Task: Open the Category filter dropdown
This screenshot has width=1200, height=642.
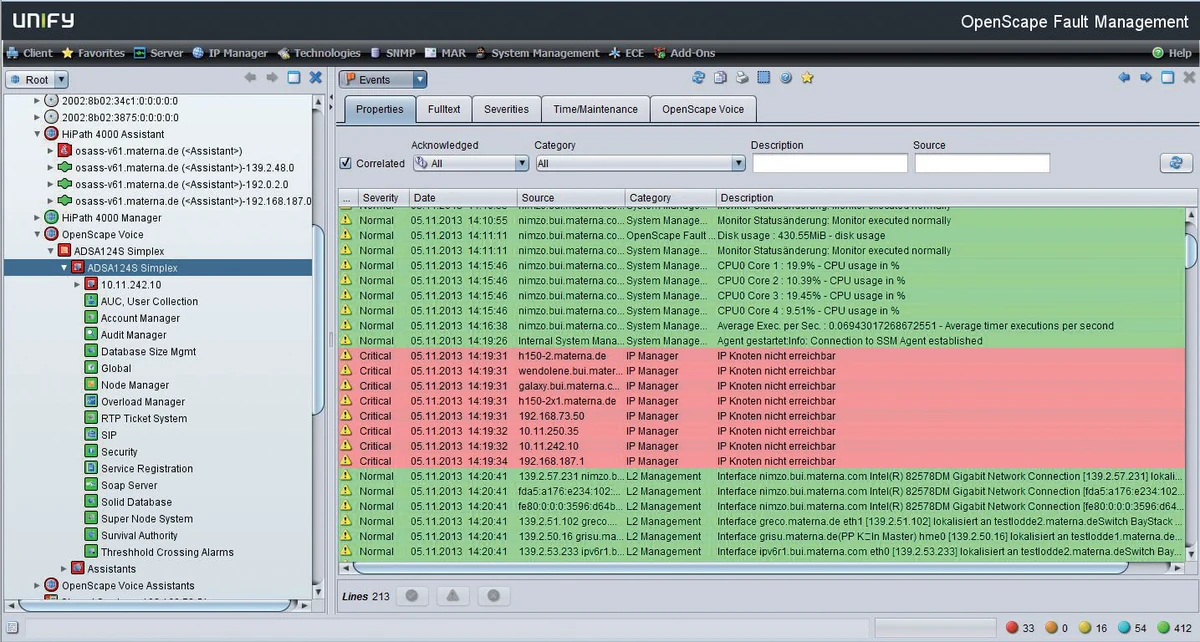Action: pyautogui.click(x=640, y=163)
